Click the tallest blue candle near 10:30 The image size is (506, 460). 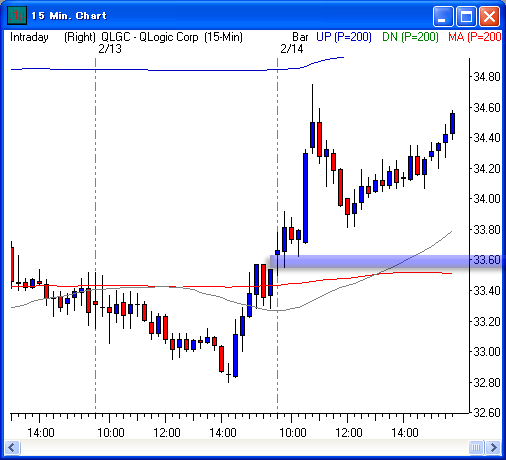pos(305,198)
